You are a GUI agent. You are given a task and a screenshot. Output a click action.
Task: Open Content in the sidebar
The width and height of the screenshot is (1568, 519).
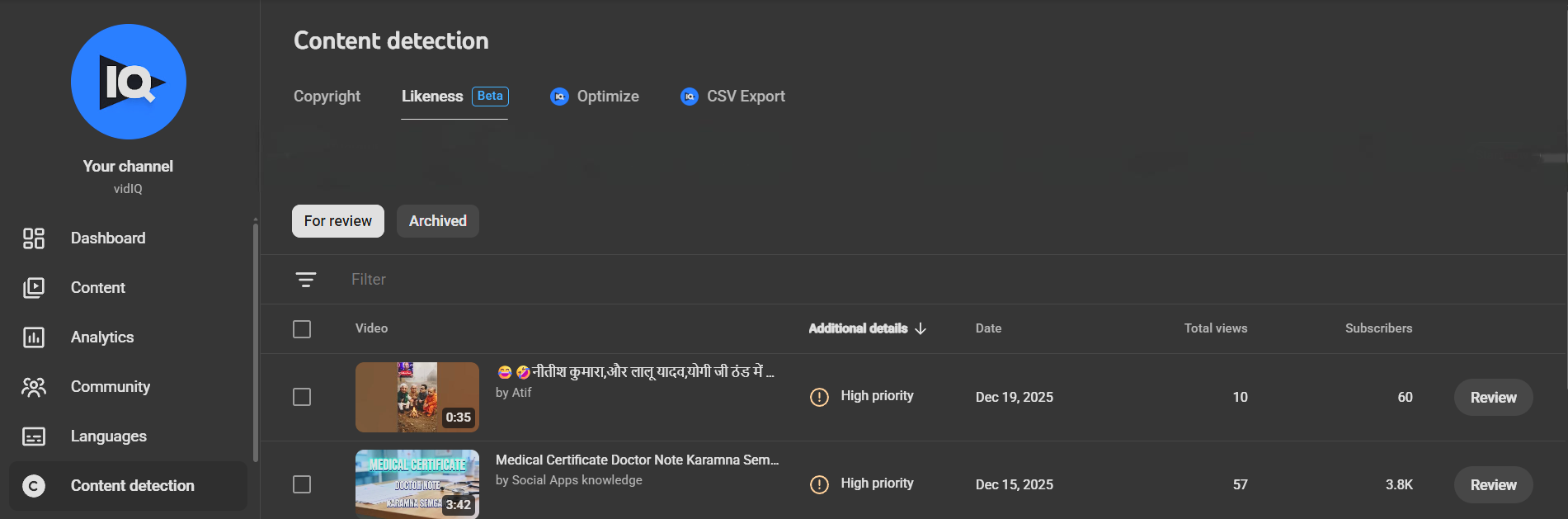128,288
